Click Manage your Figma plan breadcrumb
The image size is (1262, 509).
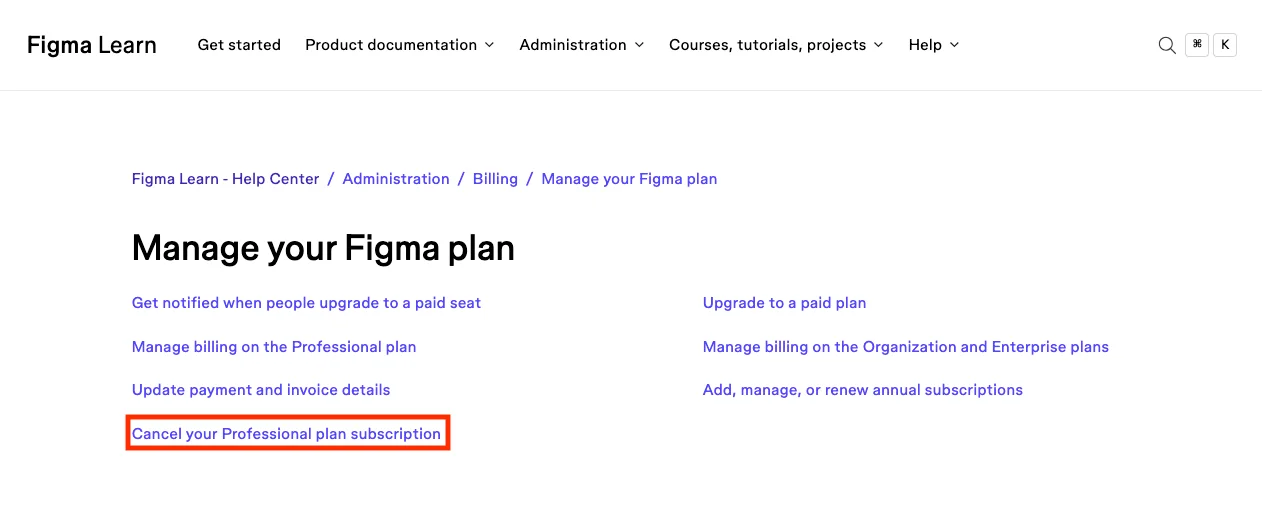point(629,179)
